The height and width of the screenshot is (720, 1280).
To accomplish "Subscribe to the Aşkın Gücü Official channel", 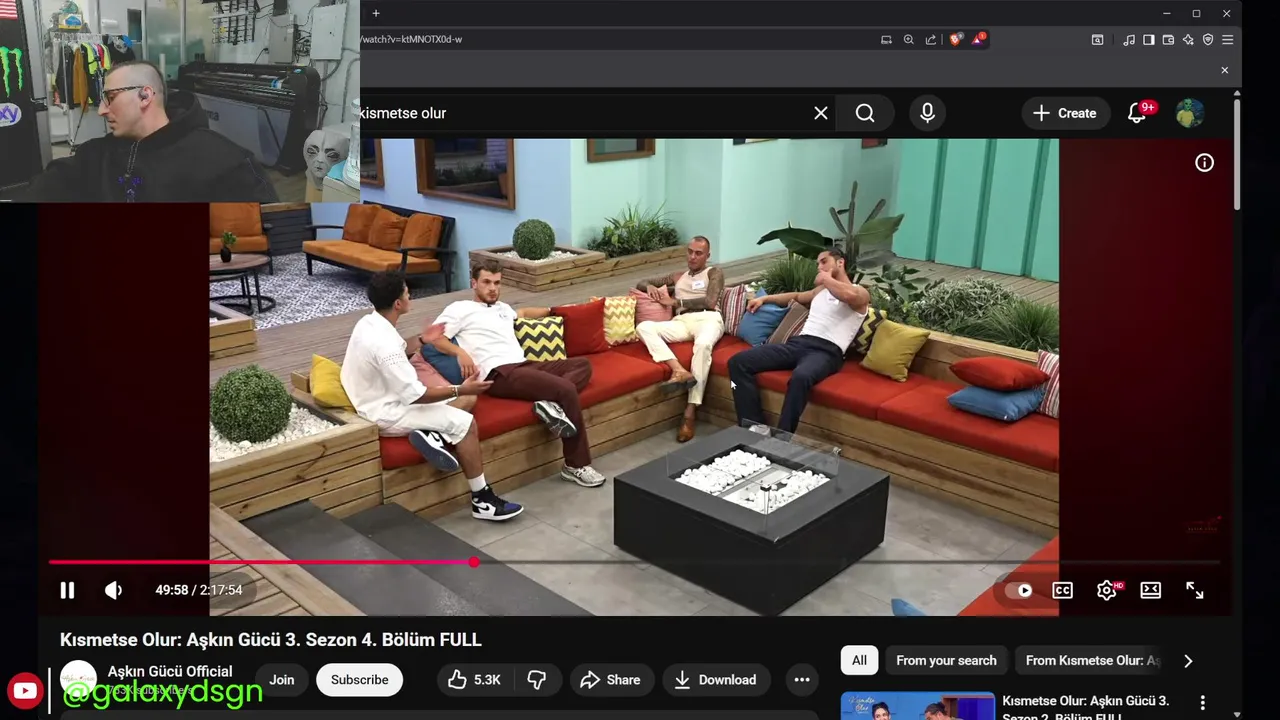I will [x=359, y=680].
